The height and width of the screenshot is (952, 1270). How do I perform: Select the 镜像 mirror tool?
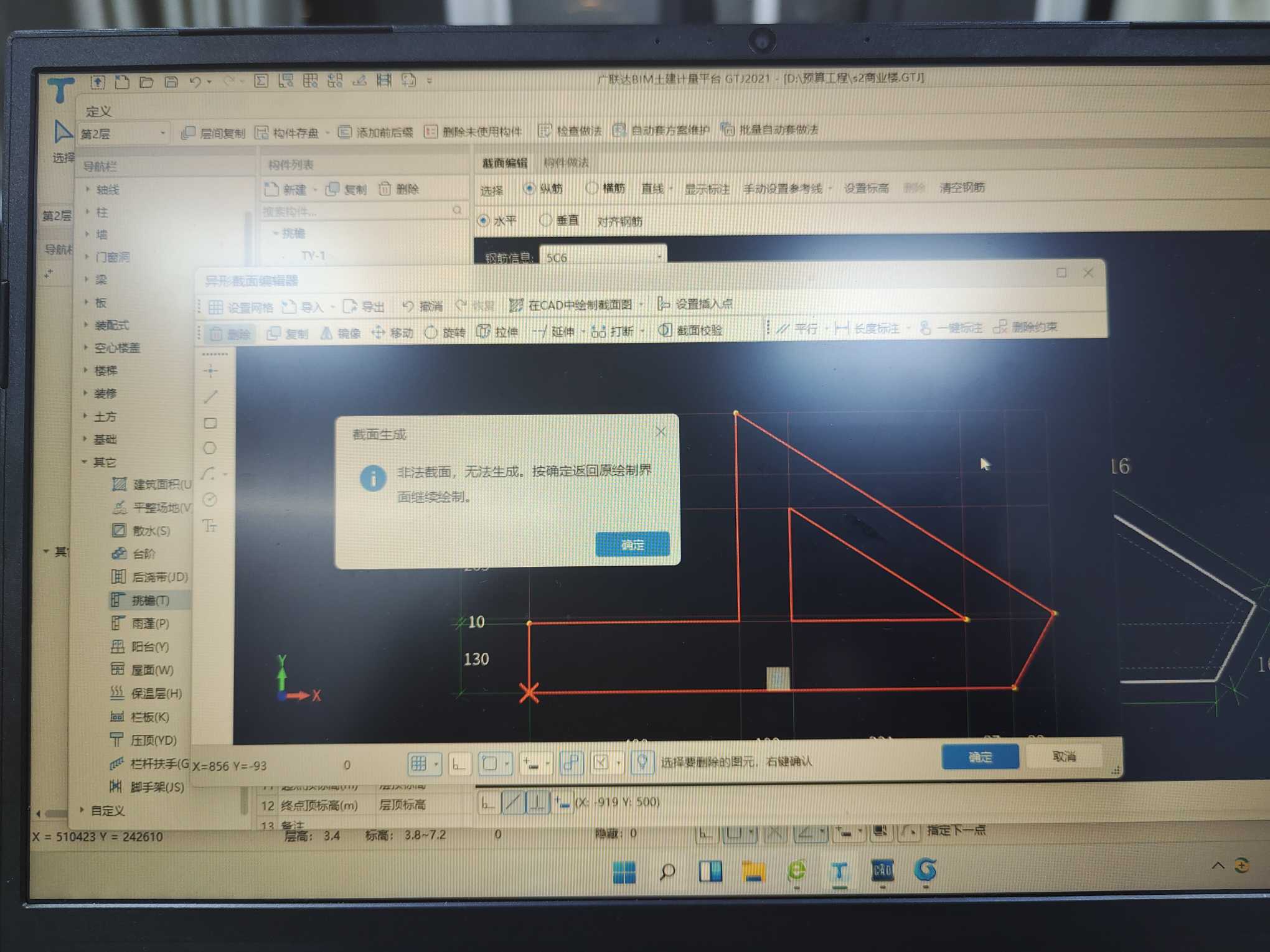[341, 333]
